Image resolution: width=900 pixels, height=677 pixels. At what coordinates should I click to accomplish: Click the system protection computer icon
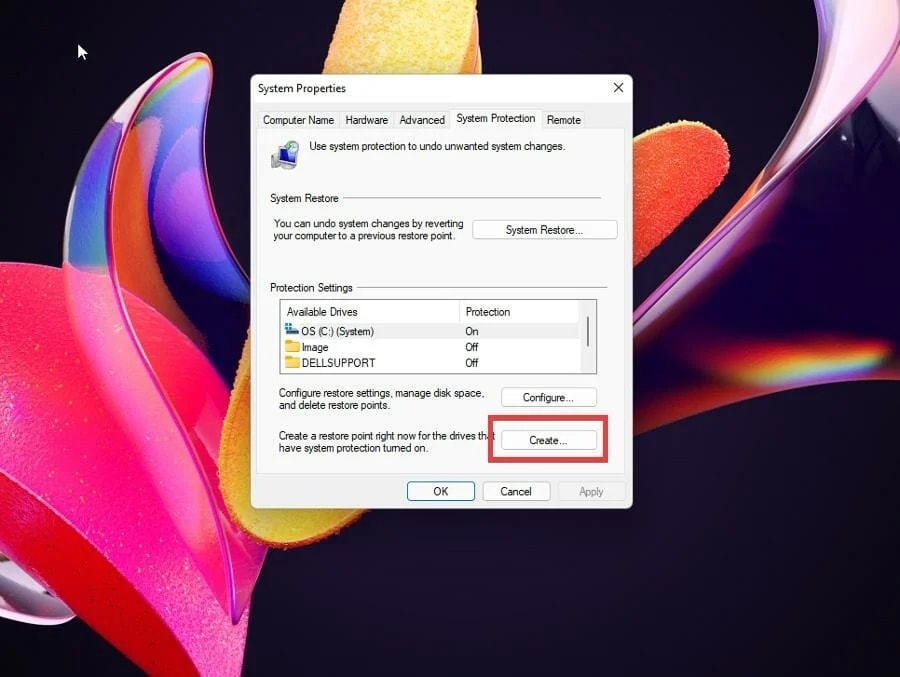pos(285,154)
